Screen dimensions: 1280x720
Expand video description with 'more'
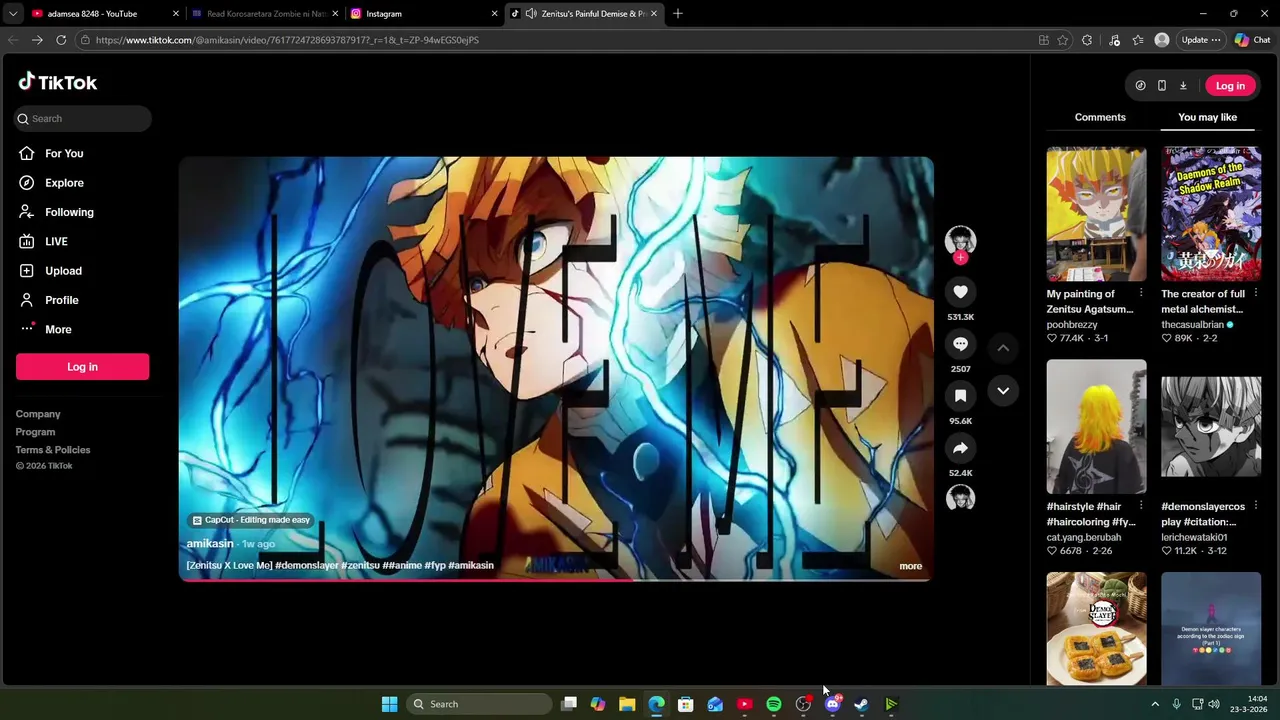(x=910, y=566)
